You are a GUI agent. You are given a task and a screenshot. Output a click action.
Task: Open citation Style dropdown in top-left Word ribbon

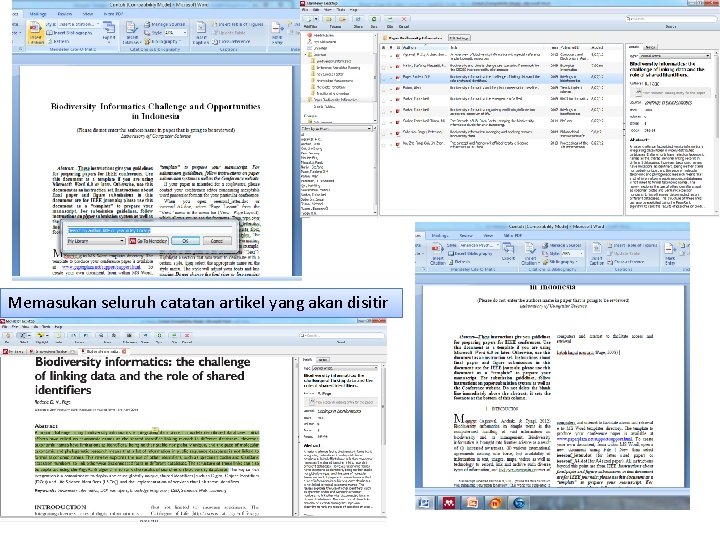click(x=78, y=24)
